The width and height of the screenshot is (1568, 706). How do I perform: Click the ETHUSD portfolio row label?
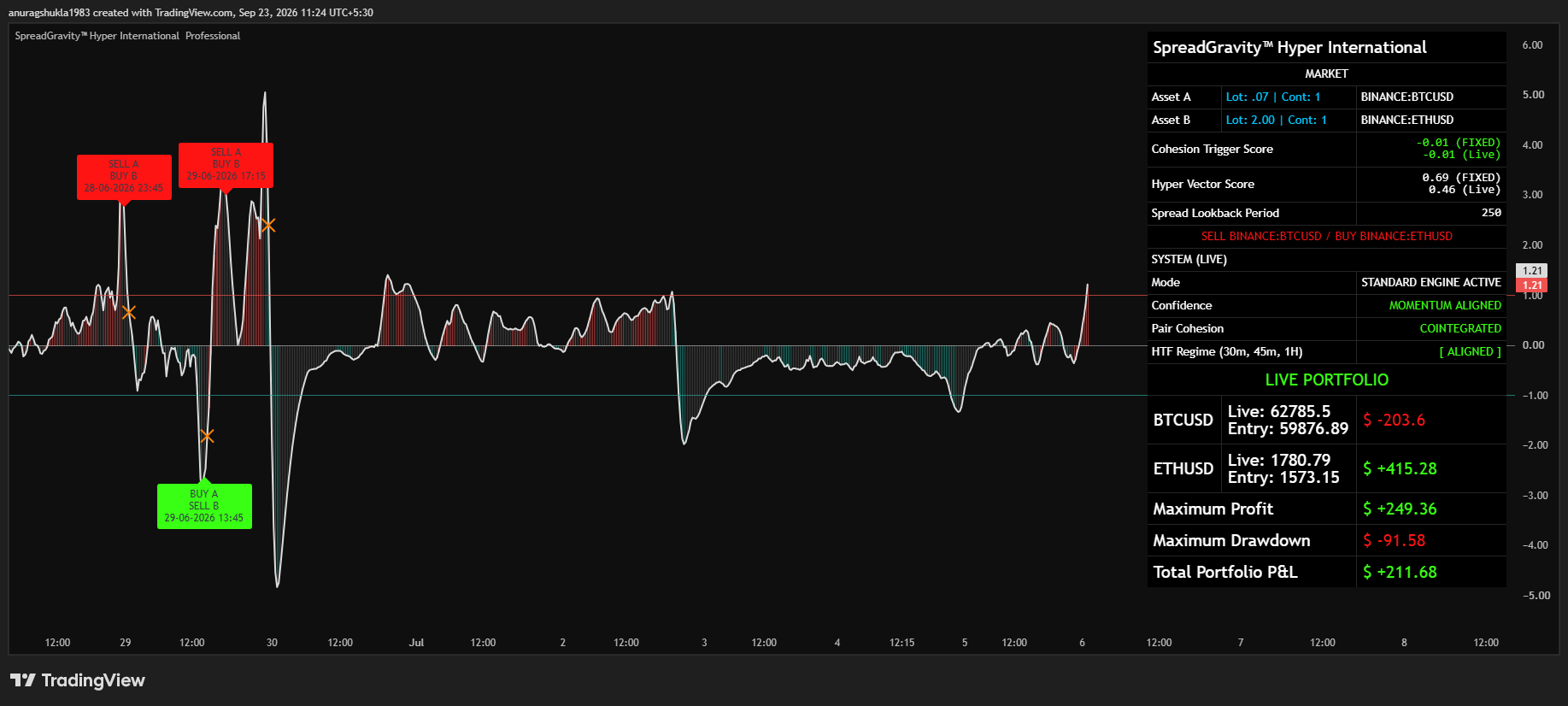[x=1183, y=469]
